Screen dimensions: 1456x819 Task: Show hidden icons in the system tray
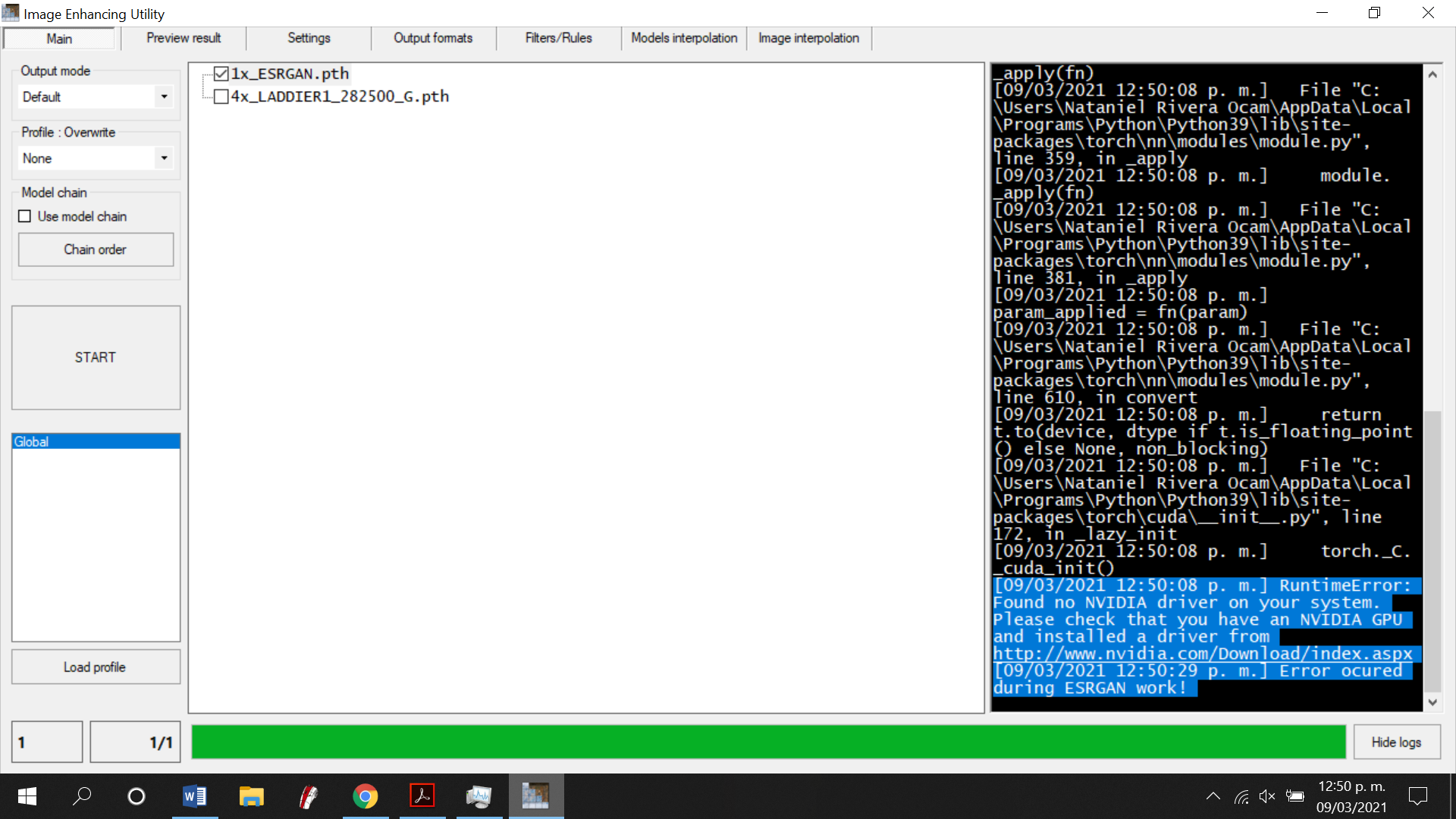tap(1213, 795)
